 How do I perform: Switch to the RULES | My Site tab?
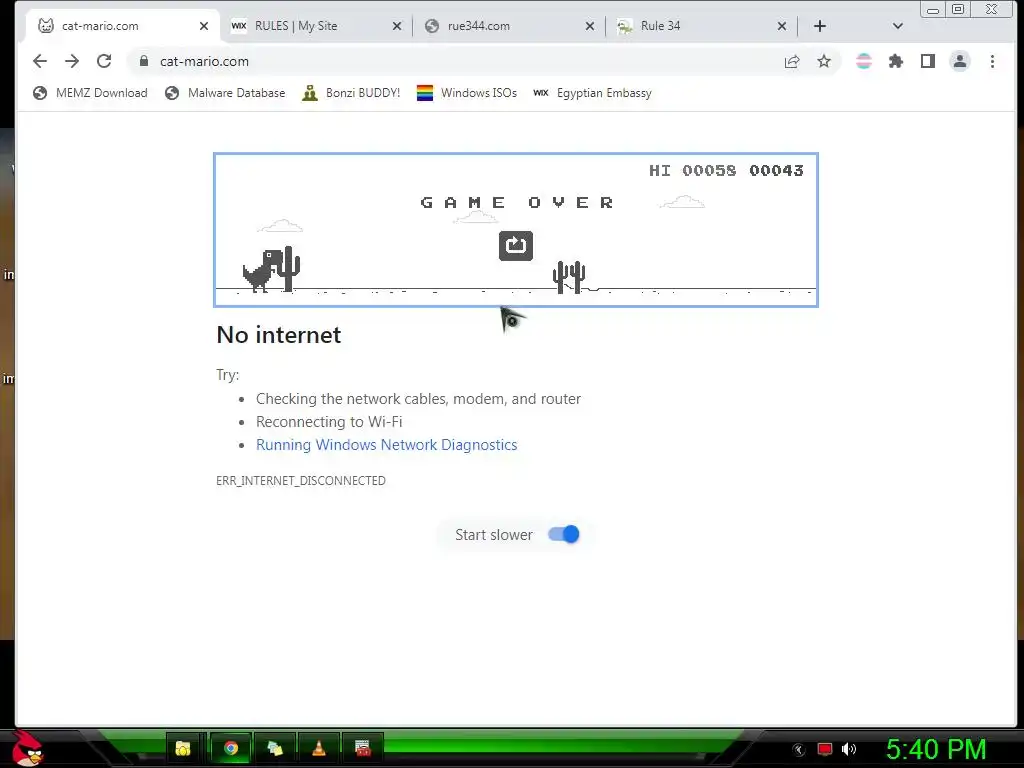coord(317,26)
